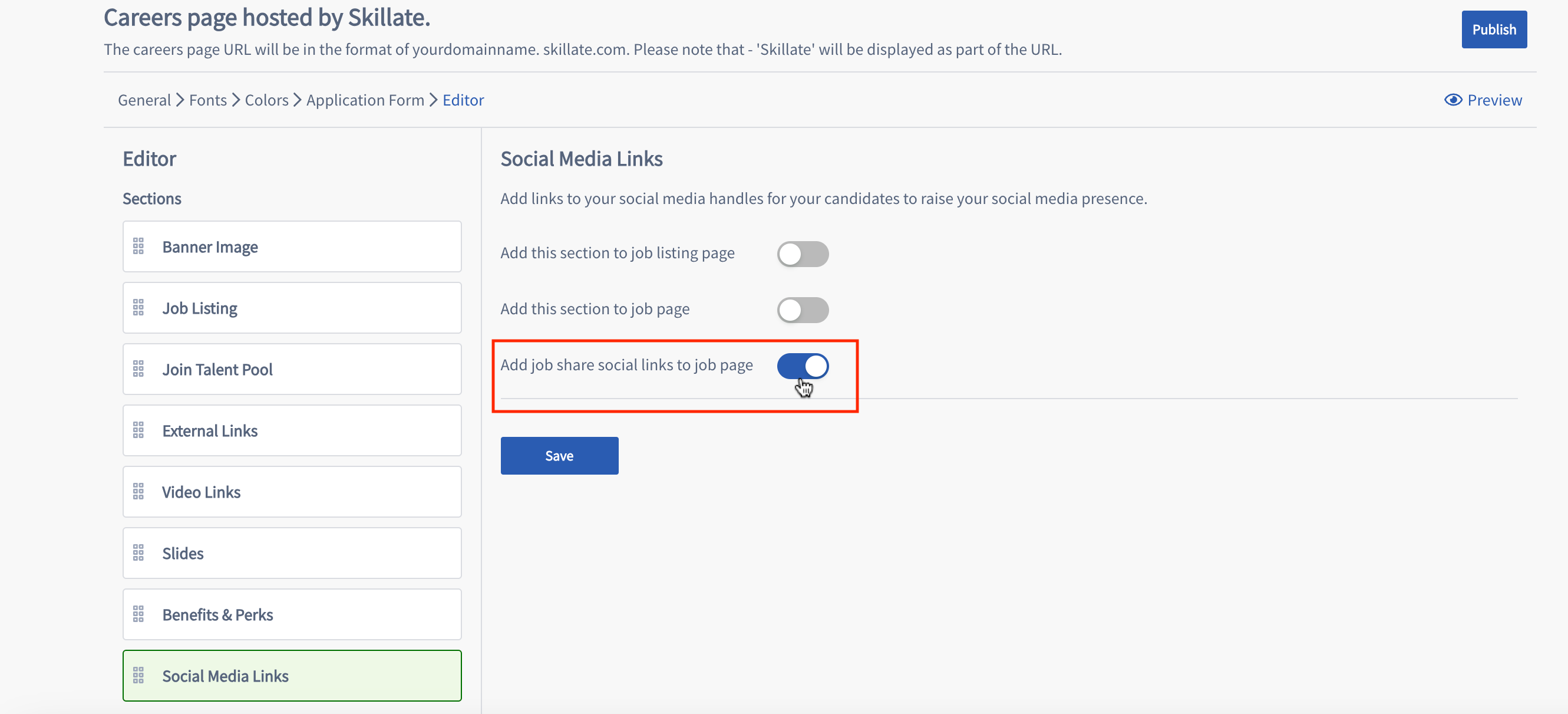This screenshot has width=1568, height=714.
Task: Click drag handle icon beside Banner Image
Action: 138,246
